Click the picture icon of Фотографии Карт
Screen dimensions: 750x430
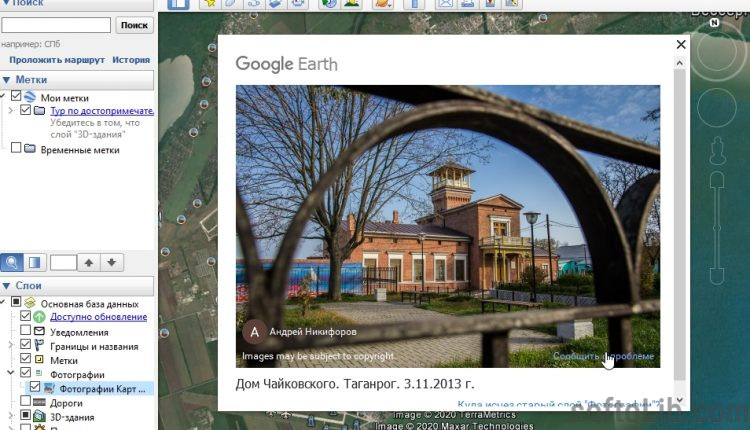(49, 388)
